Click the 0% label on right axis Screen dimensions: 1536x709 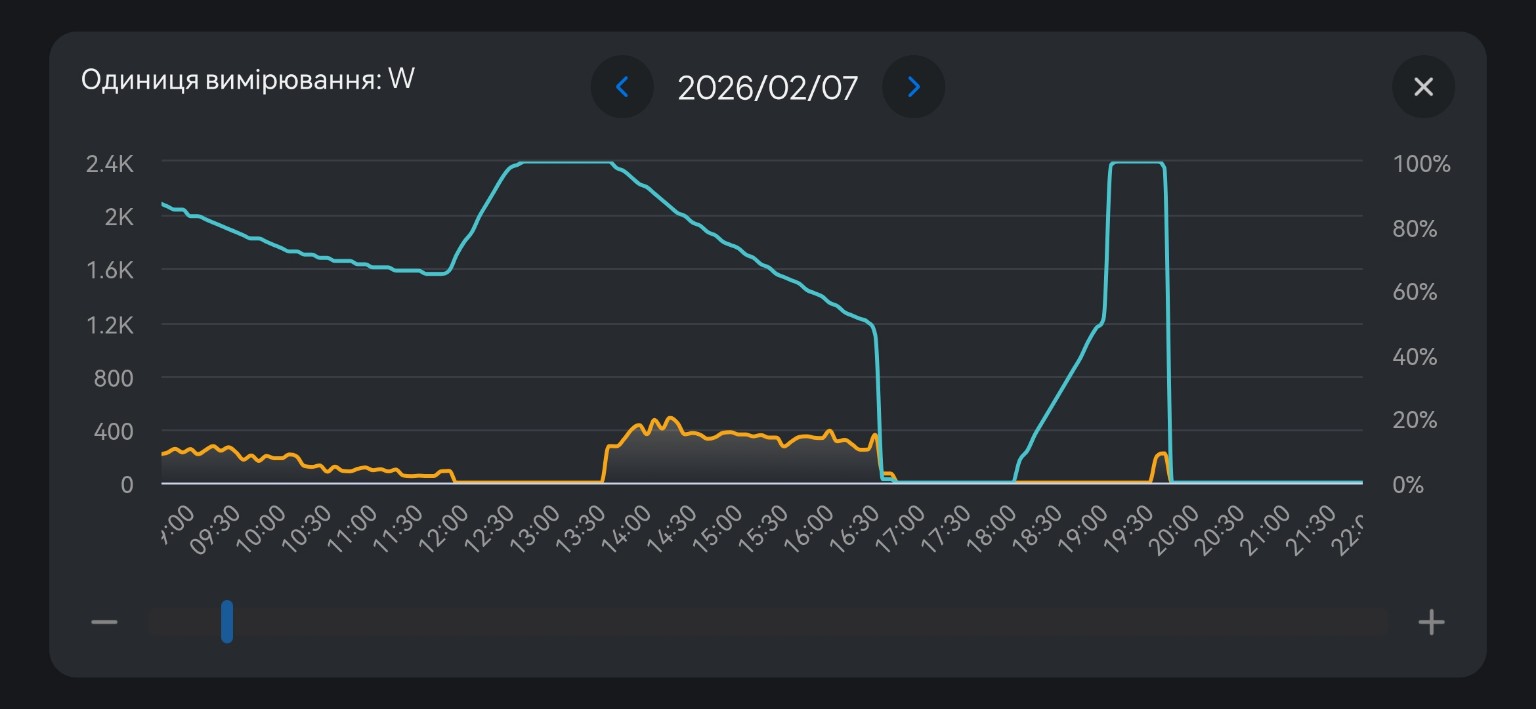pos(1407,485)
